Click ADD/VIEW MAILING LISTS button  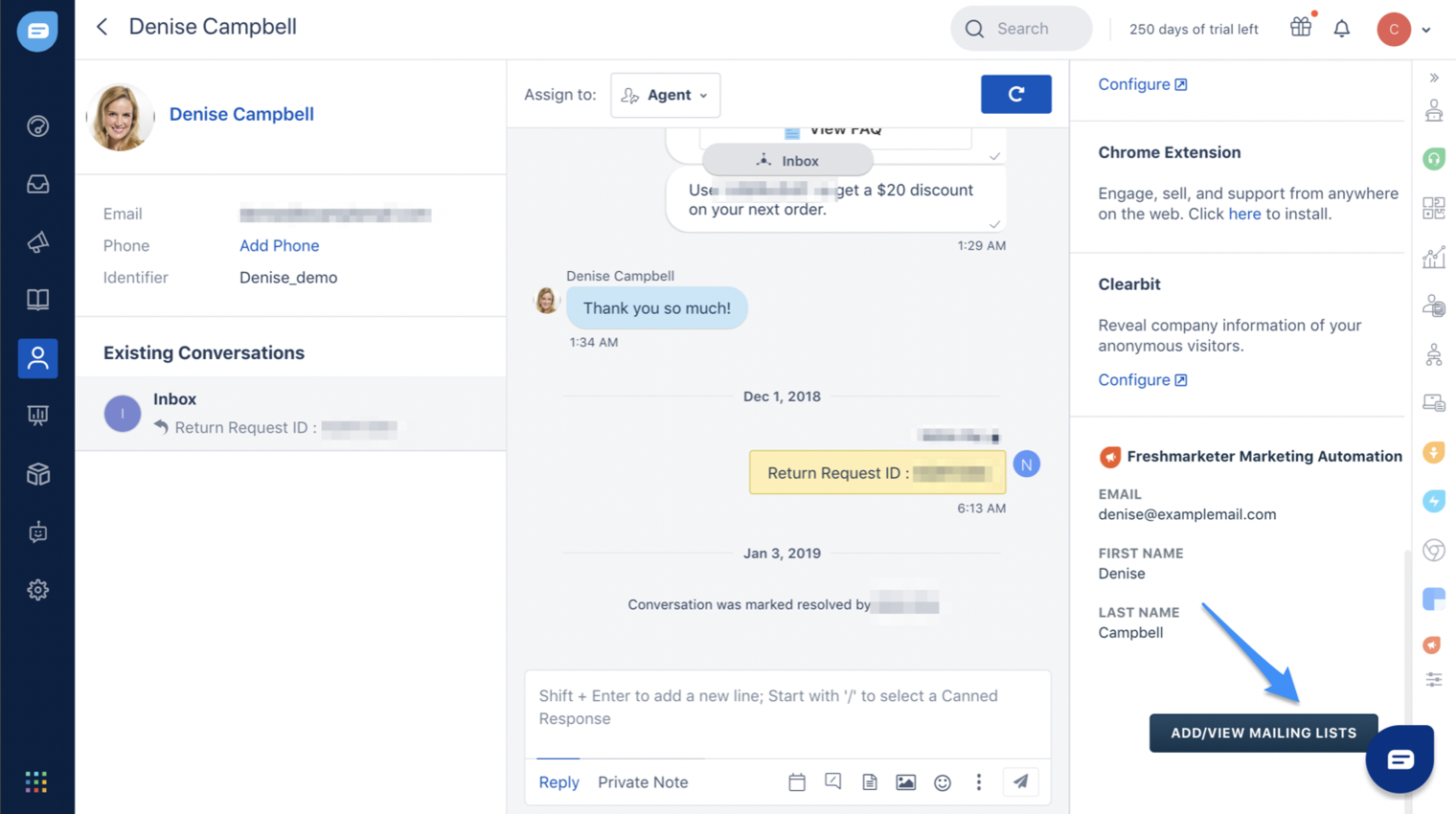(1263, 733)
